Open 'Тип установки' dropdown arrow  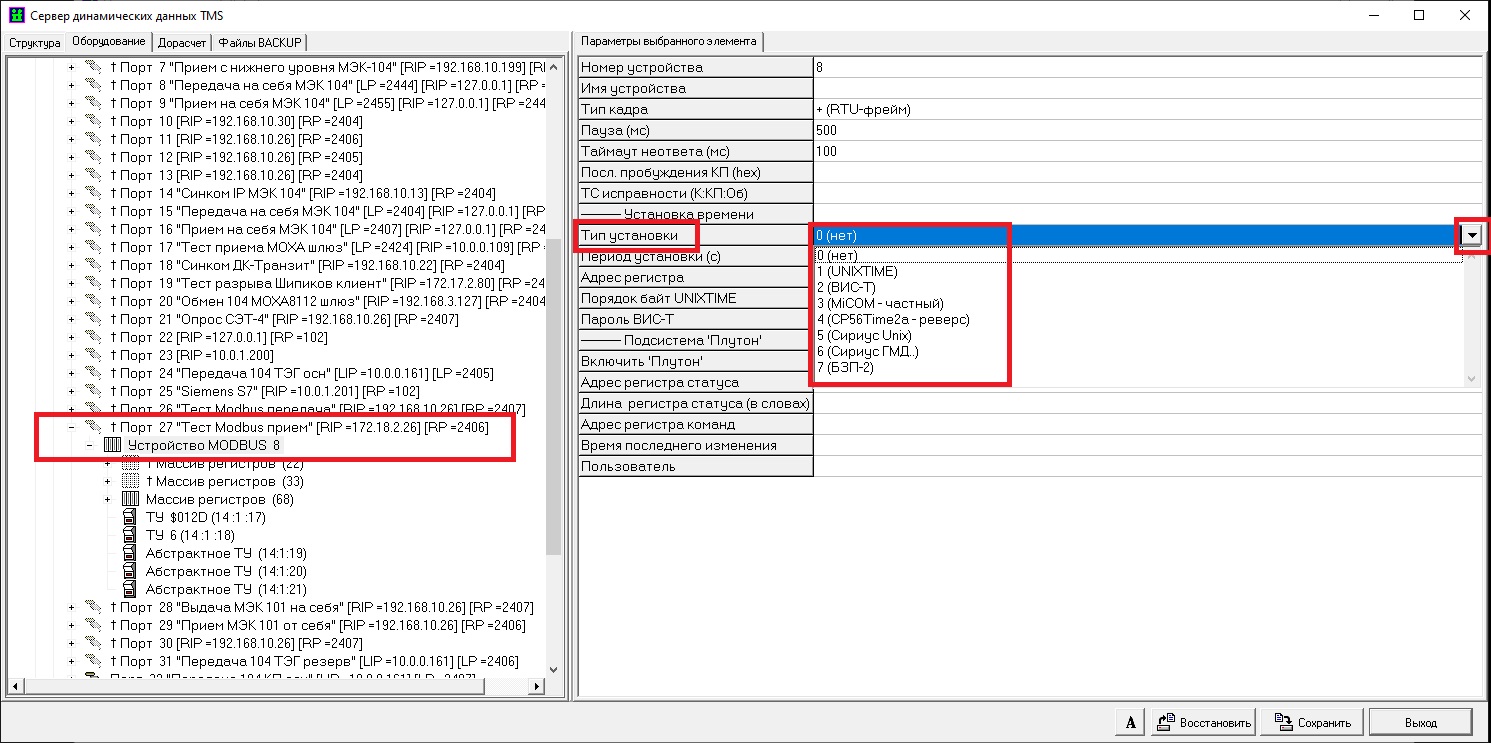tap(1471, 235)
